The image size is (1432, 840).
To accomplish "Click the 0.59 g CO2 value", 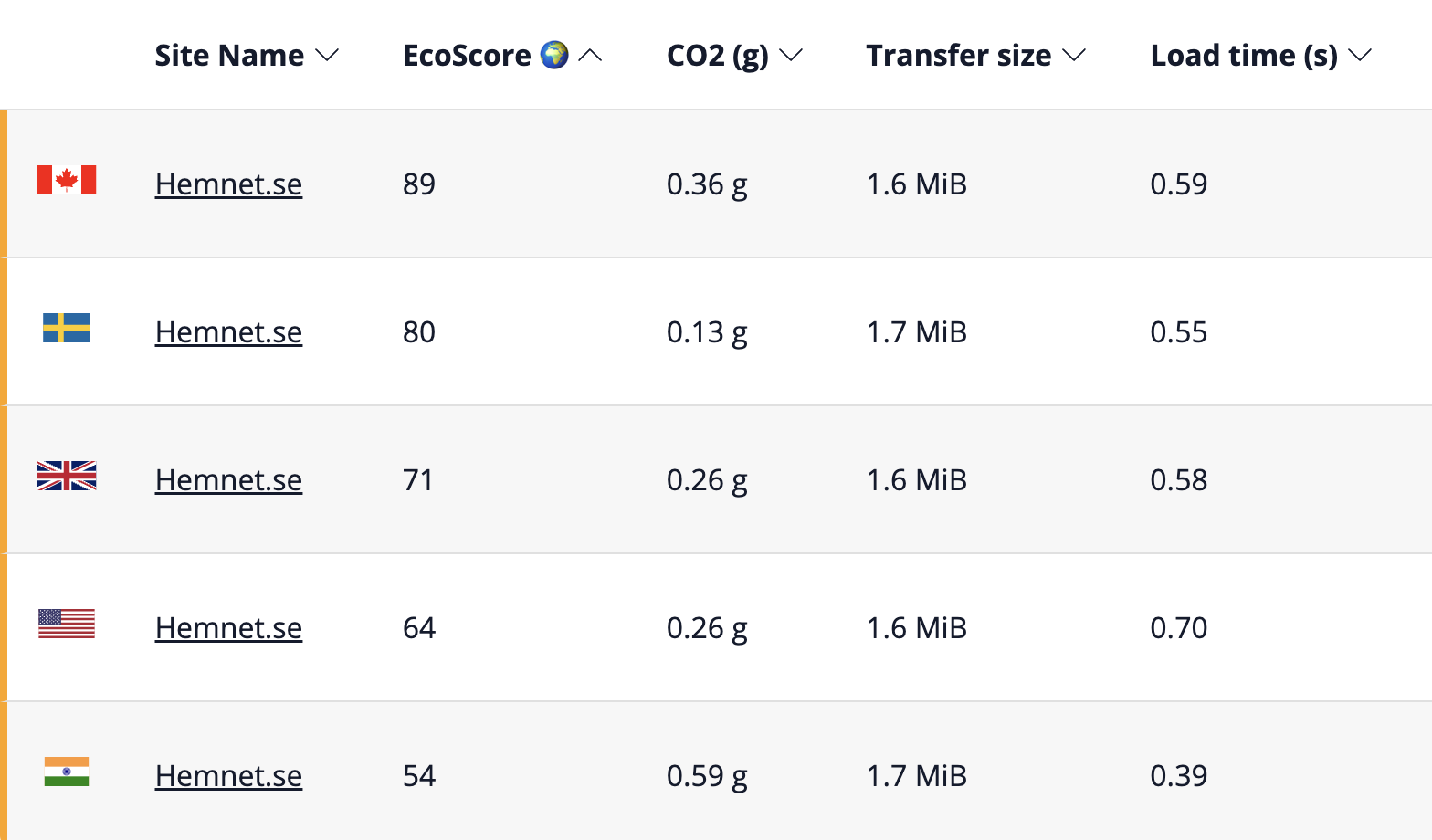I will click(x=707, y=776).
